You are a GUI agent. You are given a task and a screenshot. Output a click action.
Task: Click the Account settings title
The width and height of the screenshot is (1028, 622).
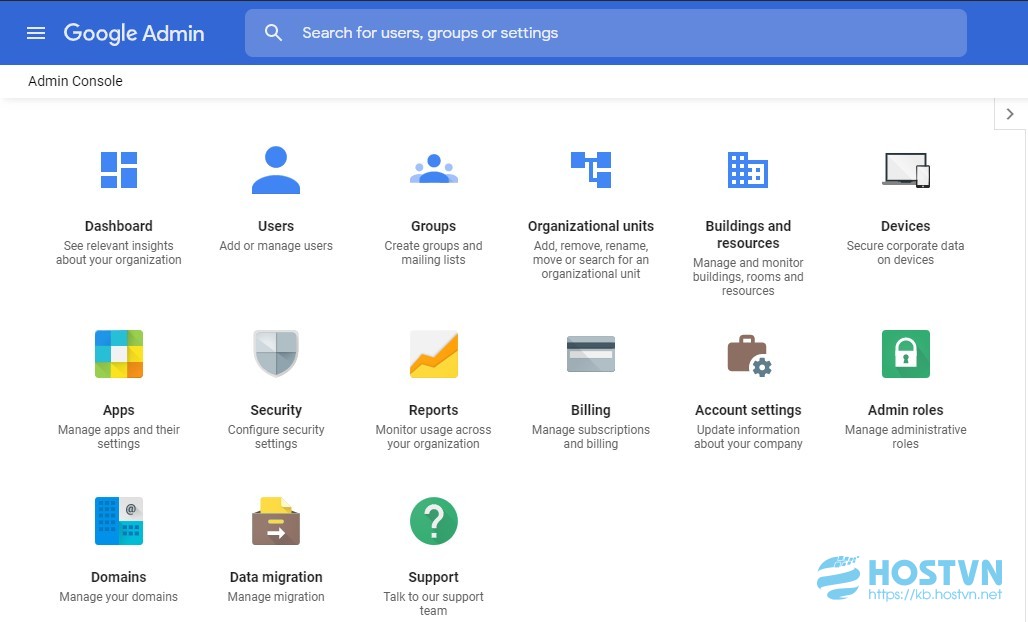(x=748, y=410)
